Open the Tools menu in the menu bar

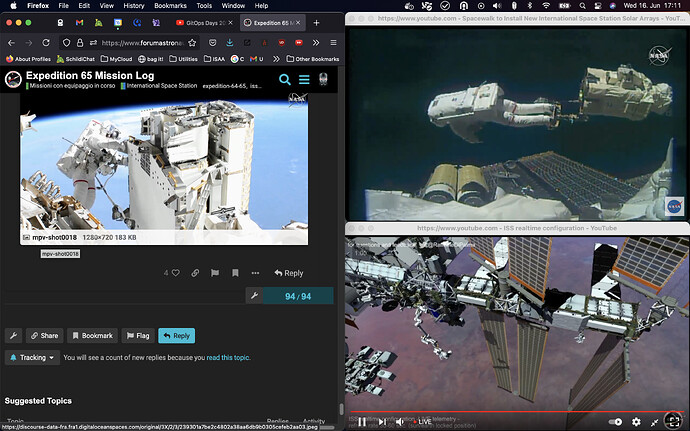tap(204, 6)
